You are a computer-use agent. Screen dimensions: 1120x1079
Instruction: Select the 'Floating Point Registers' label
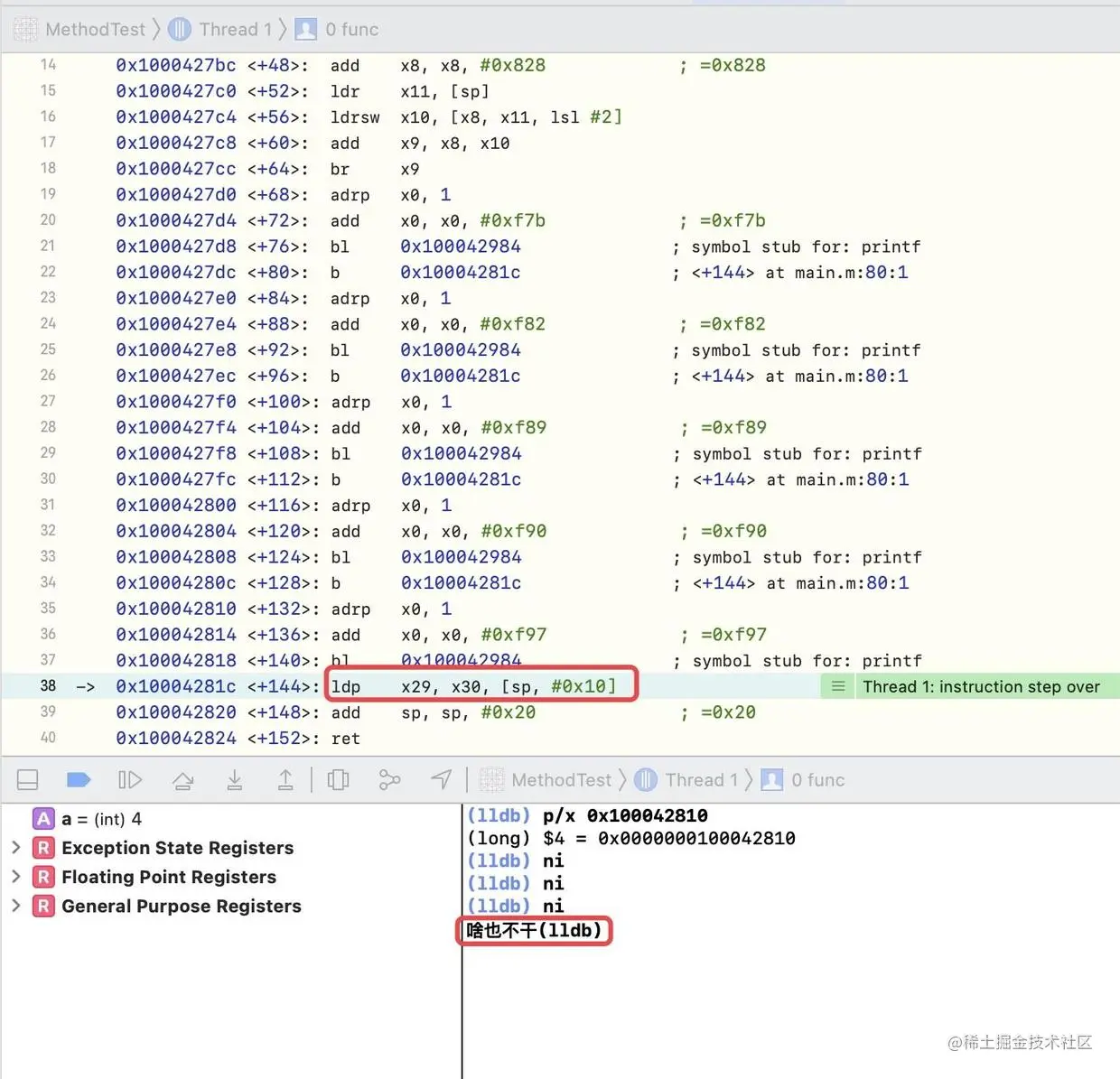click(x=169, y=877)
